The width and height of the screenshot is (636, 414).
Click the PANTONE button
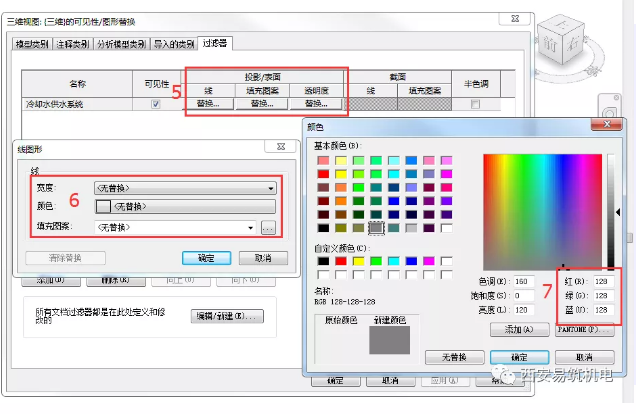click(x=584, y=330)
